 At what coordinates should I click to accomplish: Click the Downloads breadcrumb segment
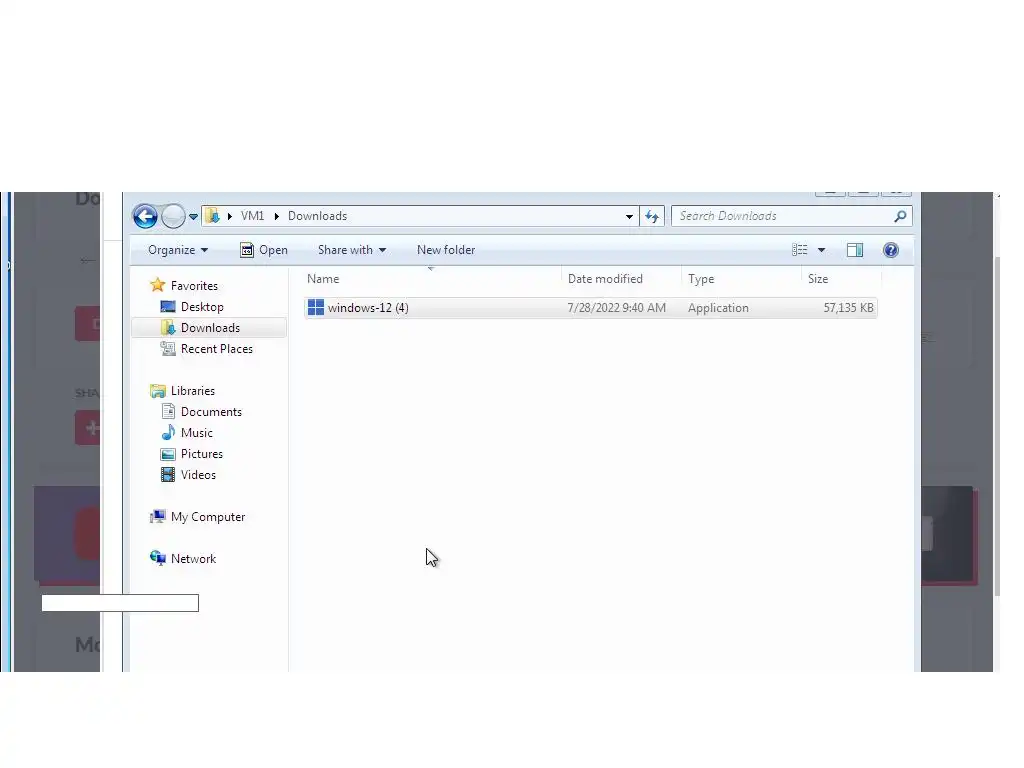click(317, 216)
